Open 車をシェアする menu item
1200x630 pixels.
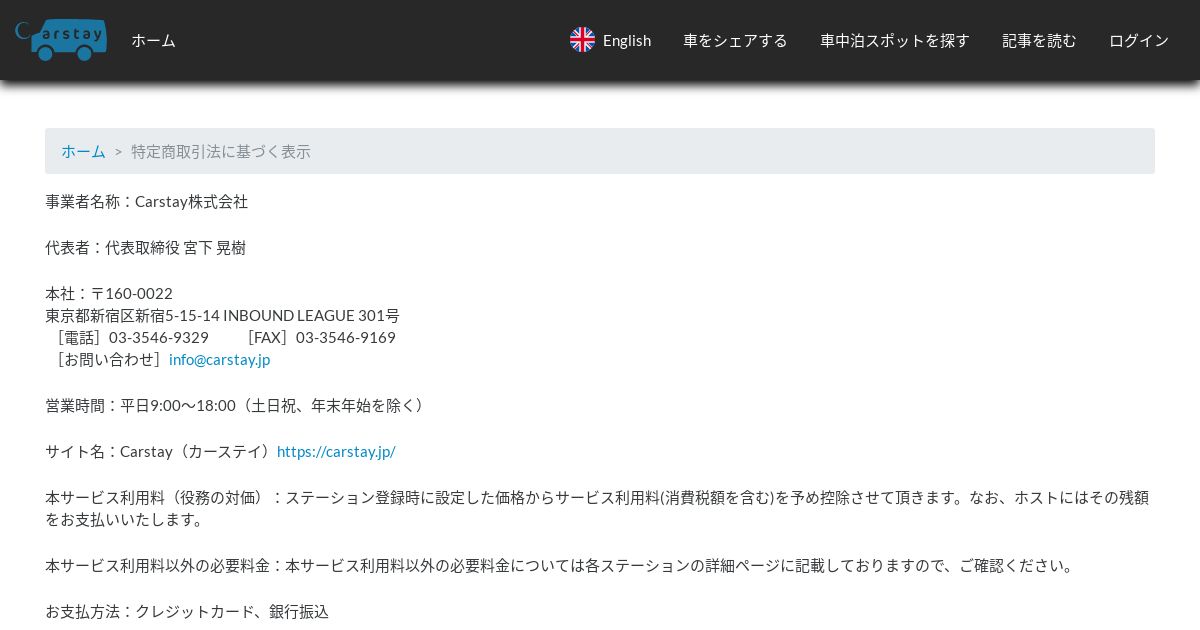(x=735, y=40)
